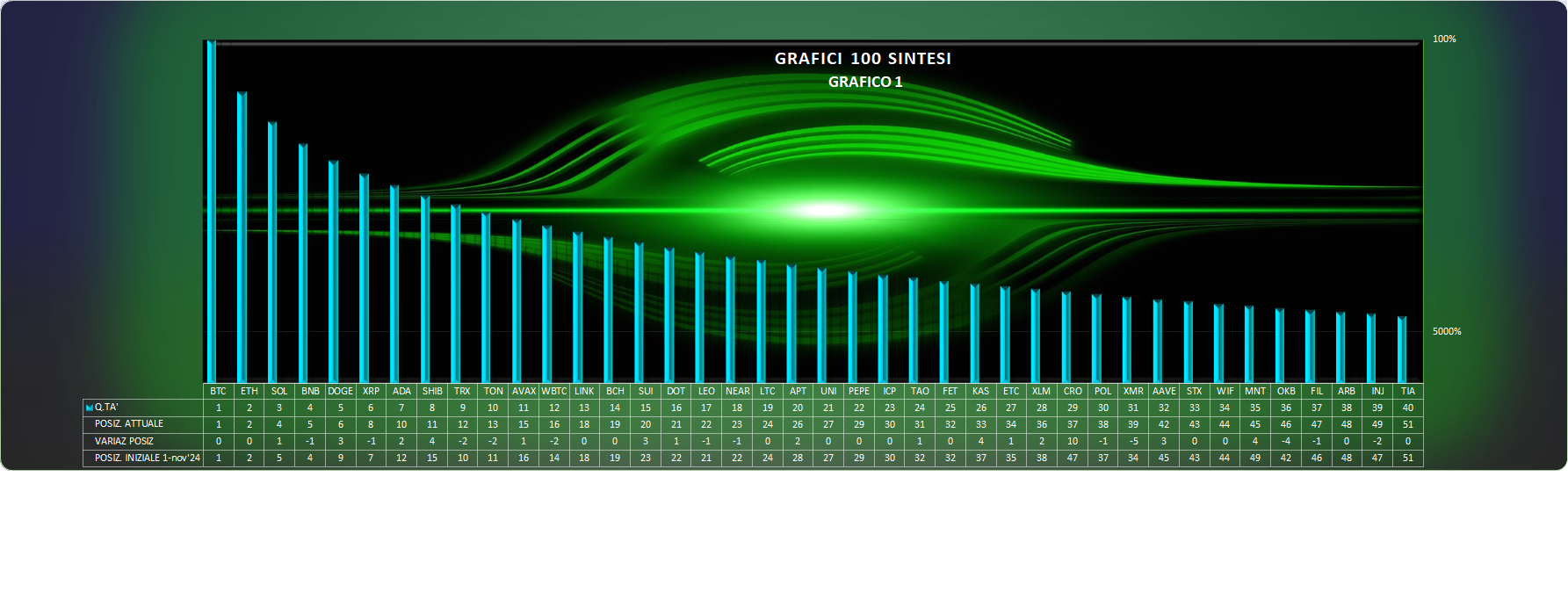Click POSIZ. ATTUALE value under TIA

[1407, 424]
